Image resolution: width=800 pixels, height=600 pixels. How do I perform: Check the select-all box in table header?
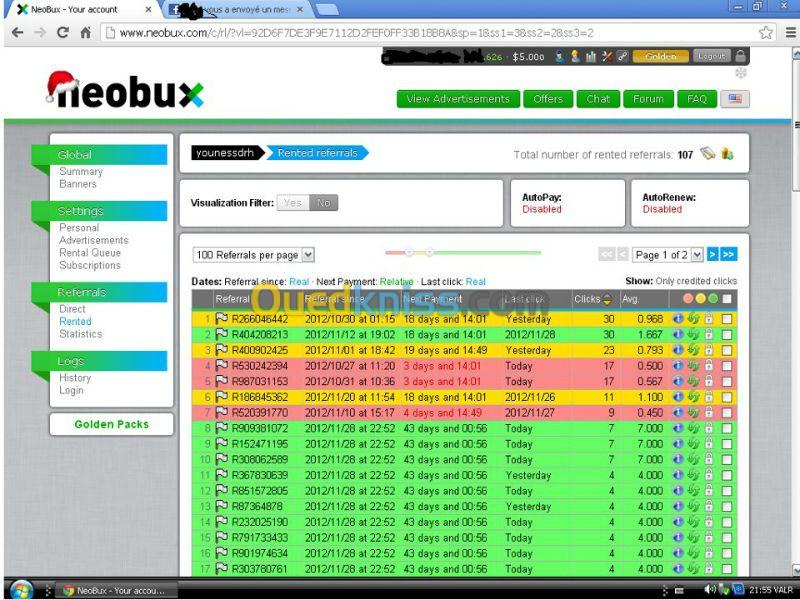pos(727,299)
